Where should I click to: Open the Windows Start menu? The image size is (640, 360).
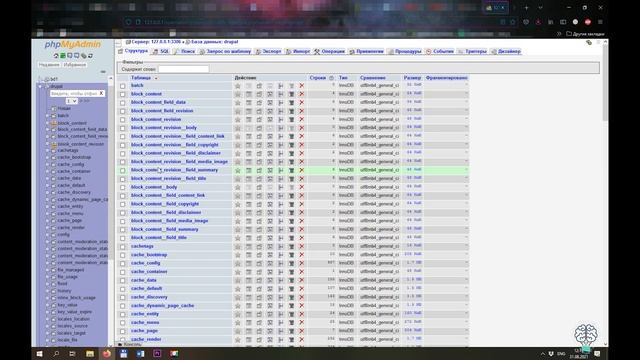pos(40,353)
